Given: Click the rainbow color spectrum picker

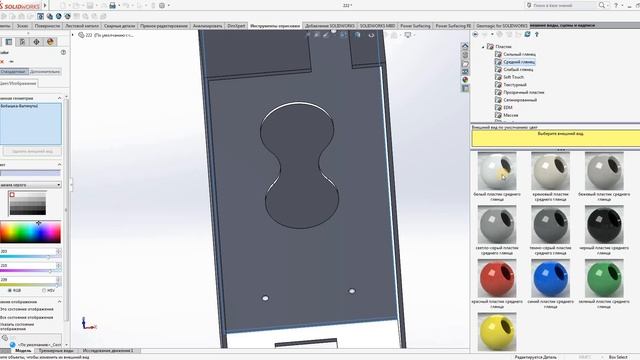Looking at the screenshot, I should (30, 232).
